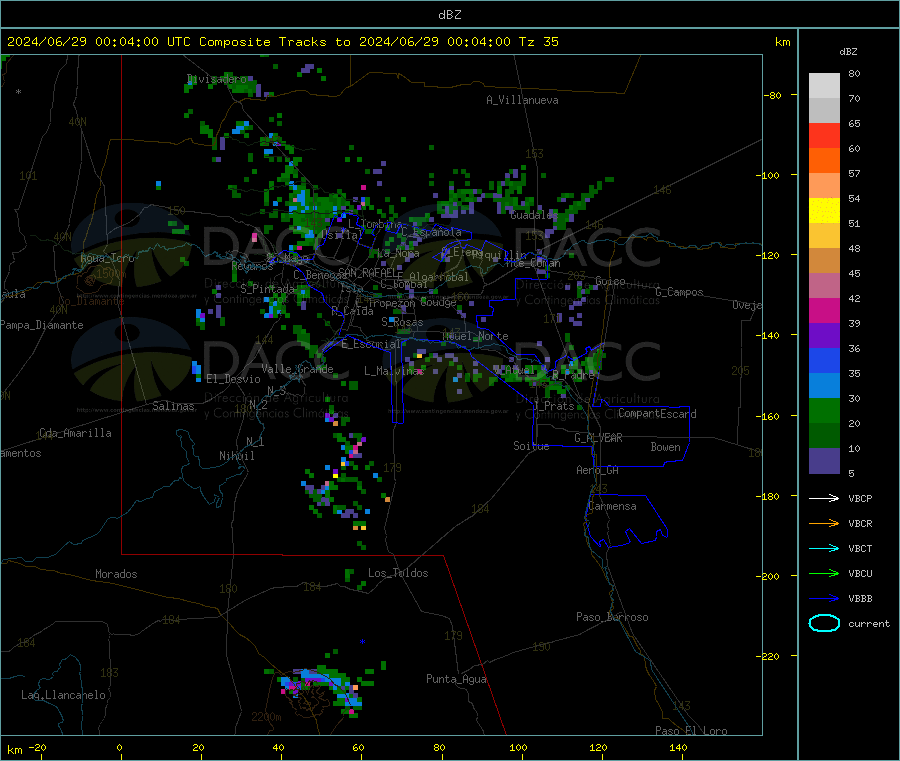Viewport: 900px width, 761px height.
Task: Click the 'Guadales' map label
Action: [534, 215]
